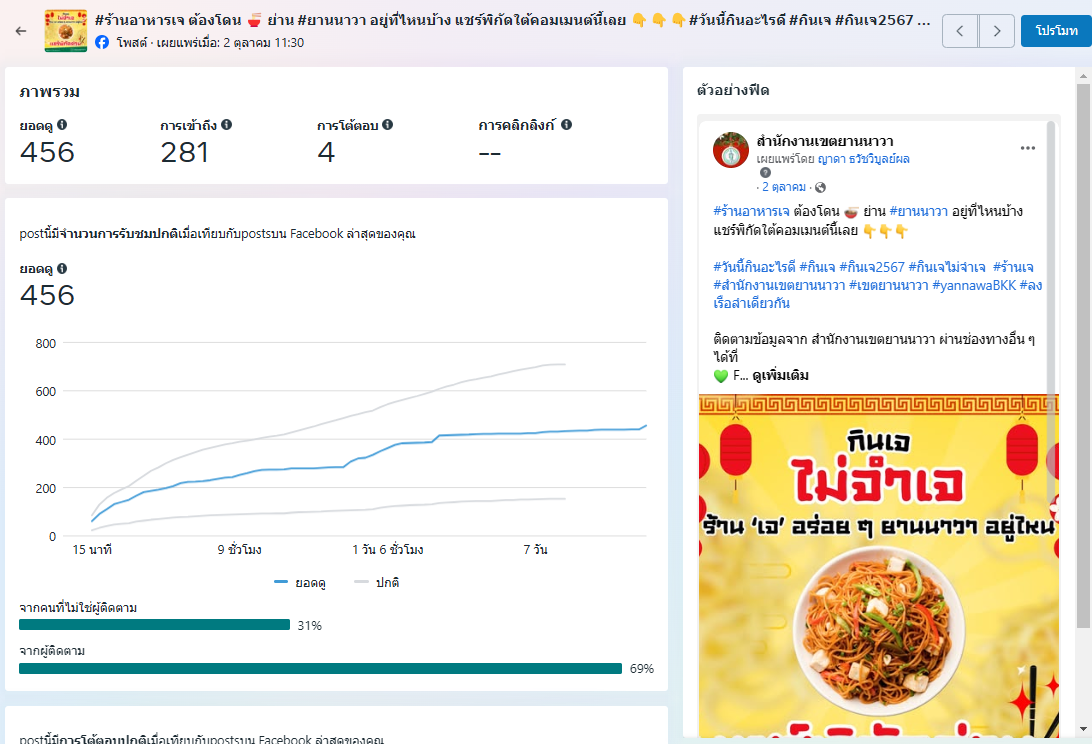Screen dimensions: 1092x744
Task: Click info icon next to ยอดดู overview
Action: (x=62, y=125)
